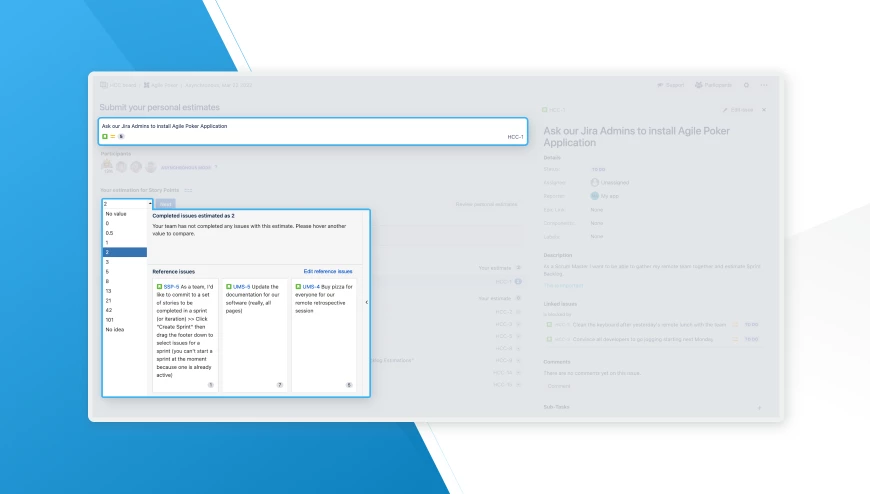Click the story type icon beside SSP-5

[x=159, y=287]
